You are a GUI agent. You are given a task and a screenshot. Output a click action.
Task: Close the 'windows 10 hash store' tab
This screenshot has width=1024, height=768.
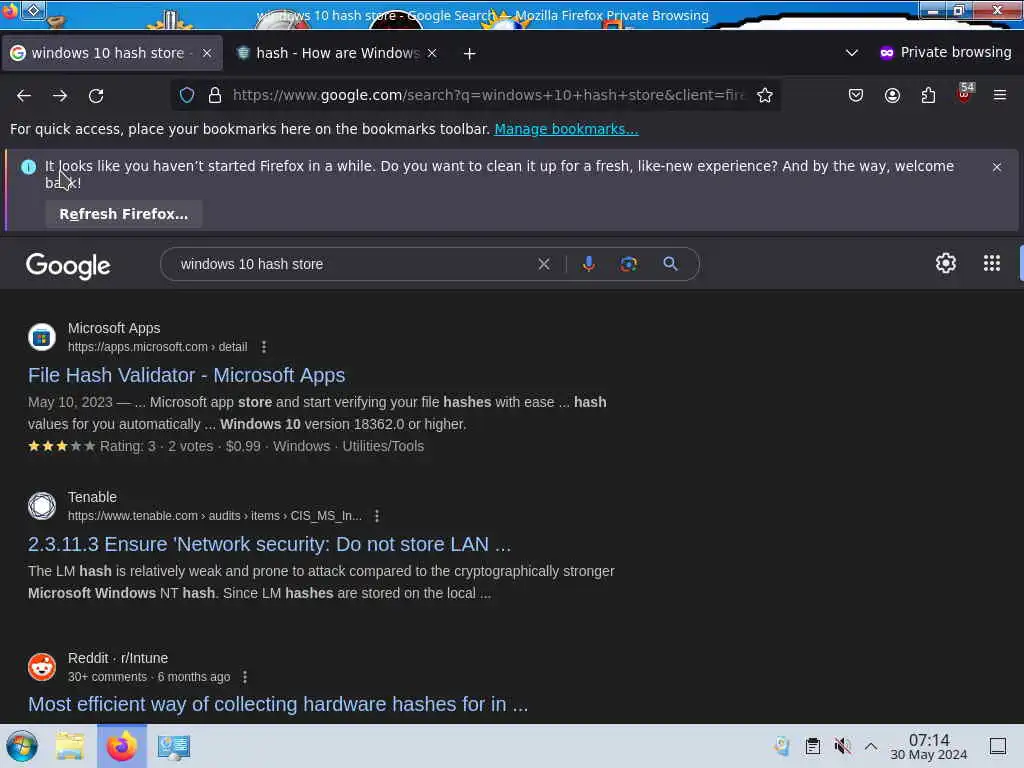click(x=207, y=53)
